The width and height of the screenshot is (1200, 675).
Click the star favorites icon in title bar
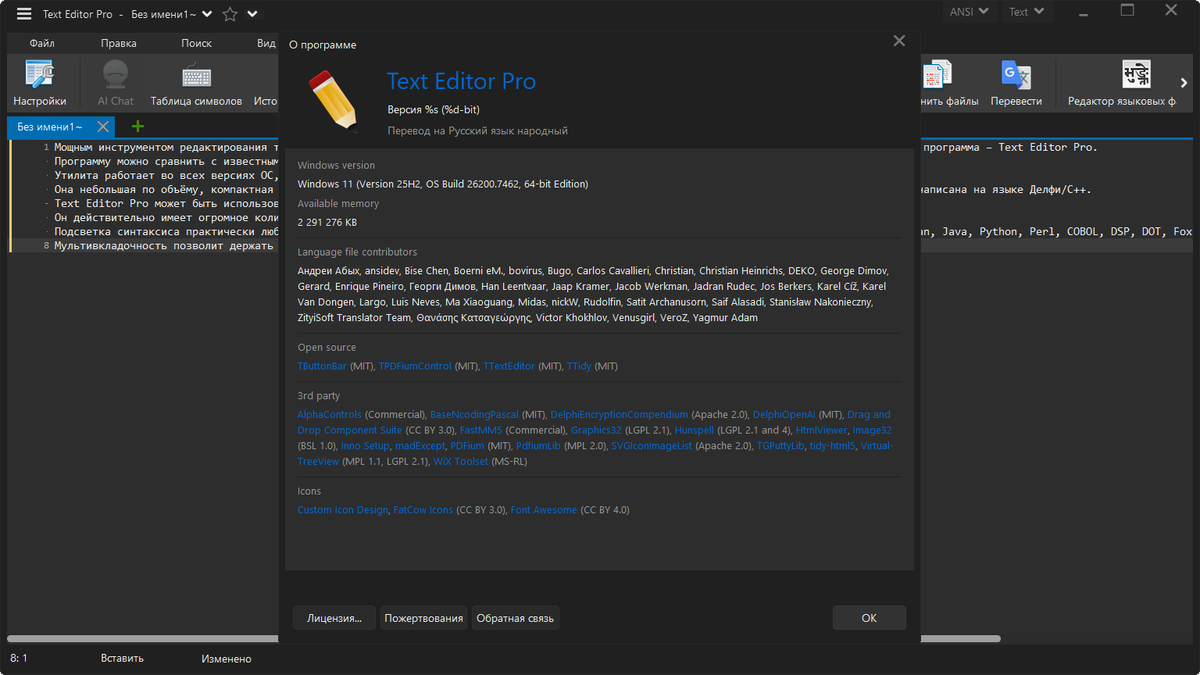(230, 14)
